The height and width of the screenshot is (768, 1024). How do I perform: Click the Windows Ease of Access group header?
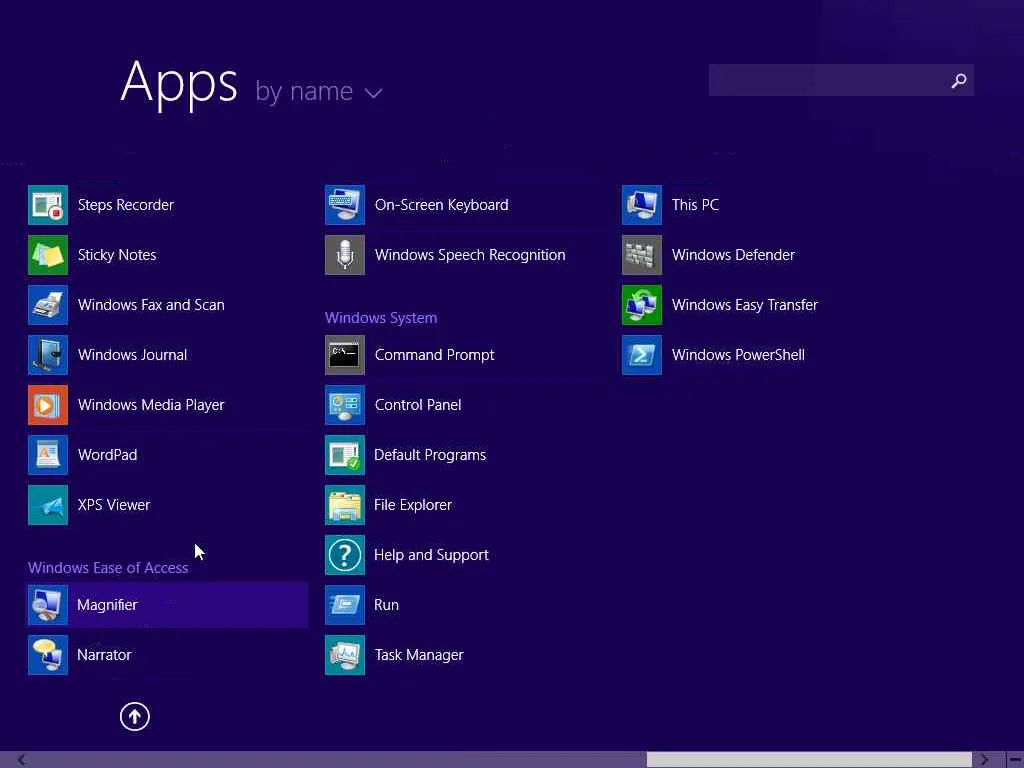coord(108,568)
